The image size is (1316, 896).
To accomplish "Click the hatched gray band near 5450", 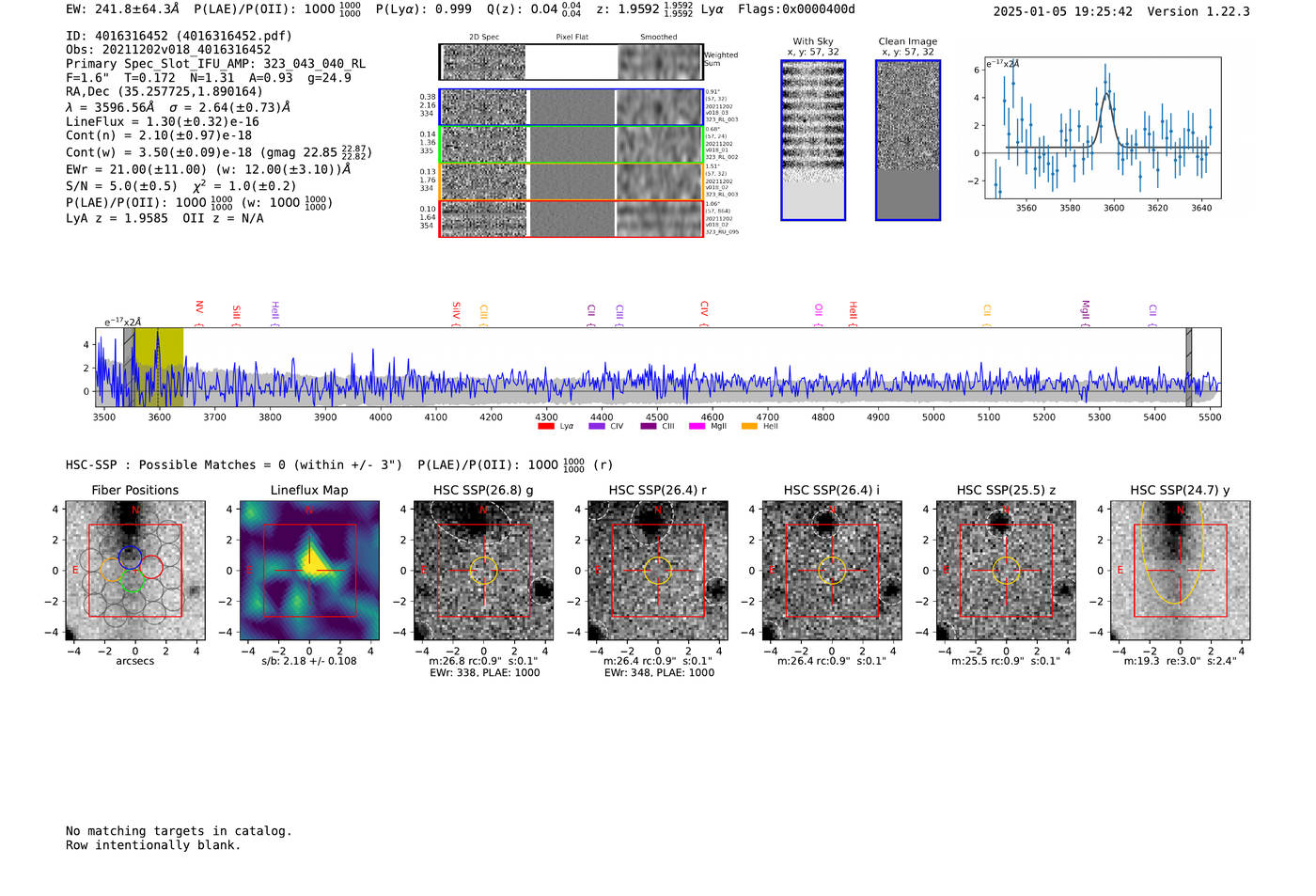I will coord(1189,367).
